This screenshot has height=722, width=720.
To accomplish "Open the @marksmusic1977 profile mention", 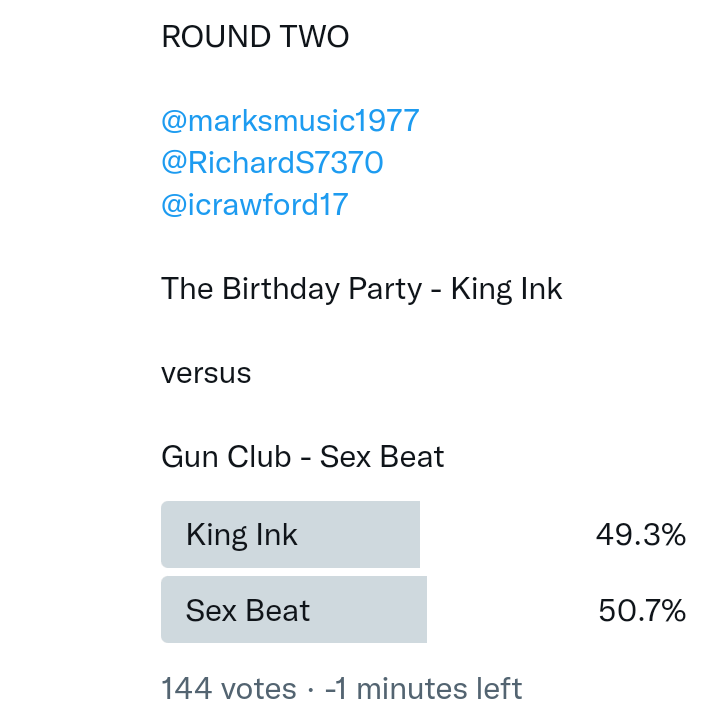I will point(290,121).
